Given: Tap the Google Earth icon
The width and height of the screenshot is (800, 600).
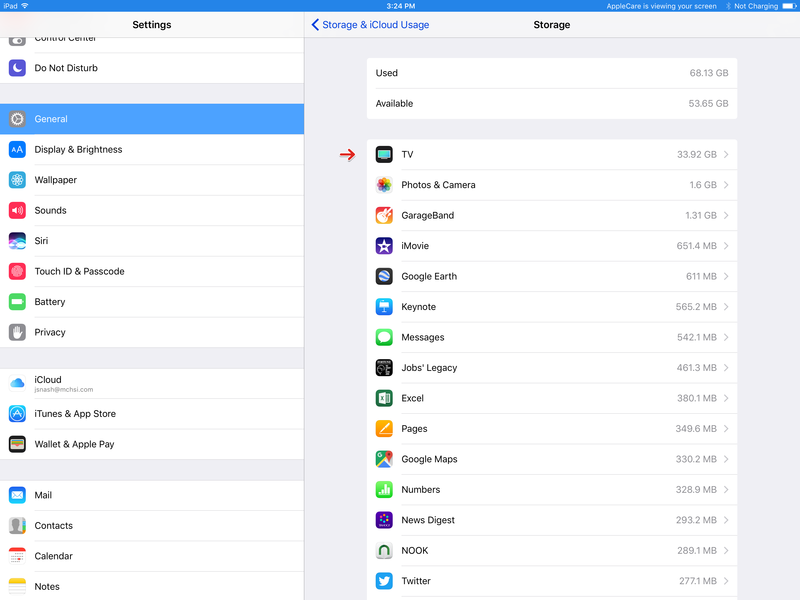Looking at the screenshot, I should click(x=384, y=276).
